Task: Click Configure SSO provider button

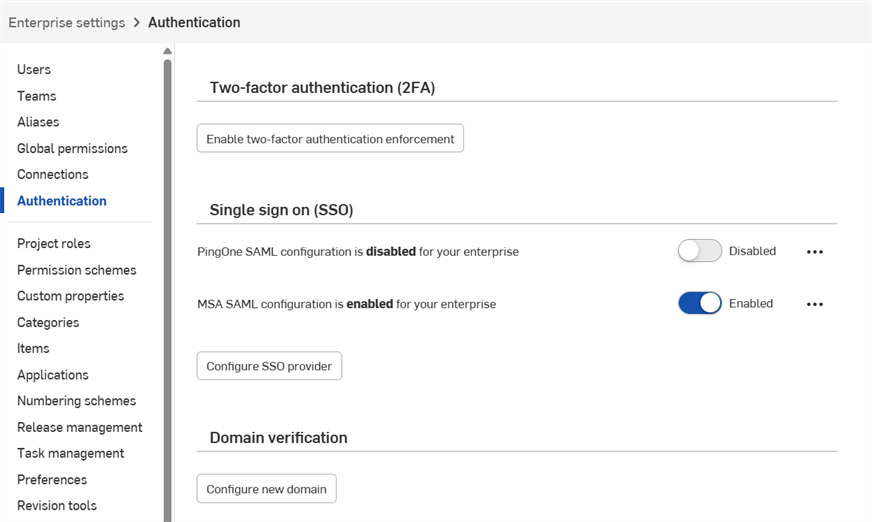Action: (x=269, y=367)
